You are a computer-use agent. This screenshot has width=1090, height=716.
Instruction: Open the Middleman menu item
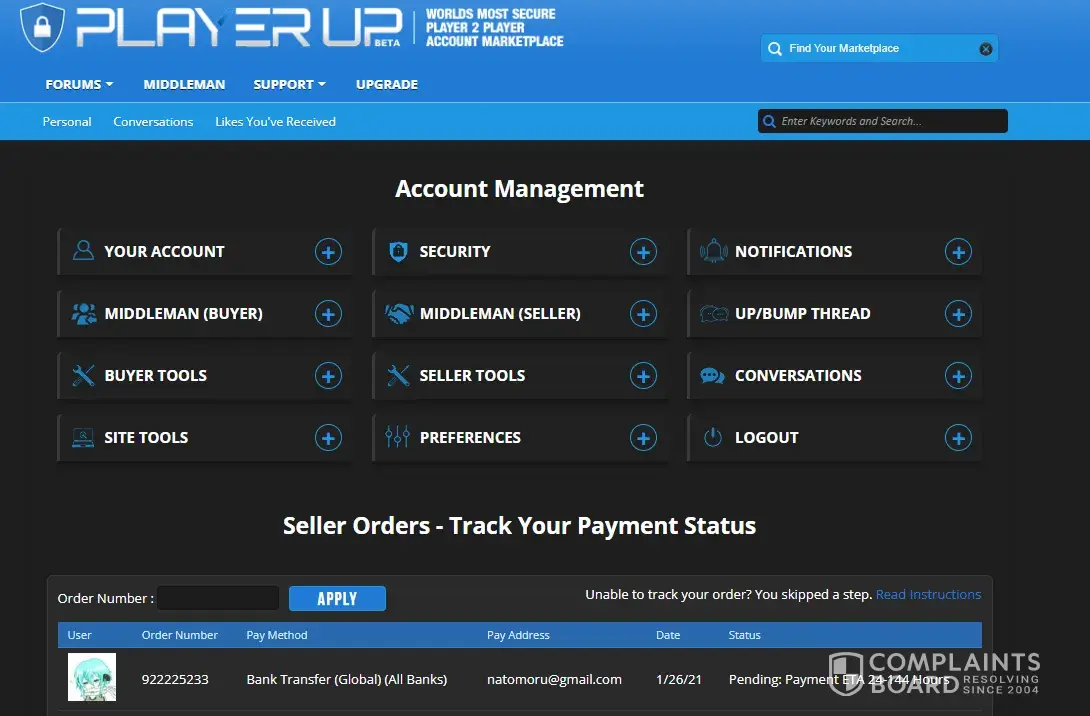[184, 85]
